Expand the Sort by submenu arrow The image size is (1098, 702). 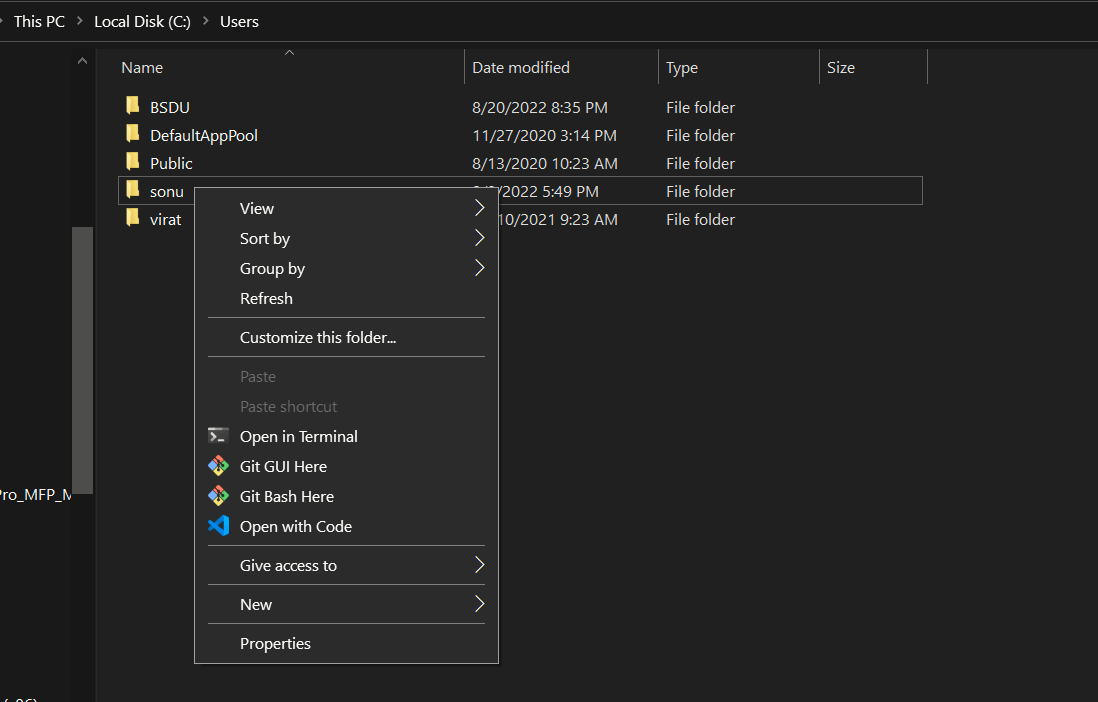coord(479,238)
